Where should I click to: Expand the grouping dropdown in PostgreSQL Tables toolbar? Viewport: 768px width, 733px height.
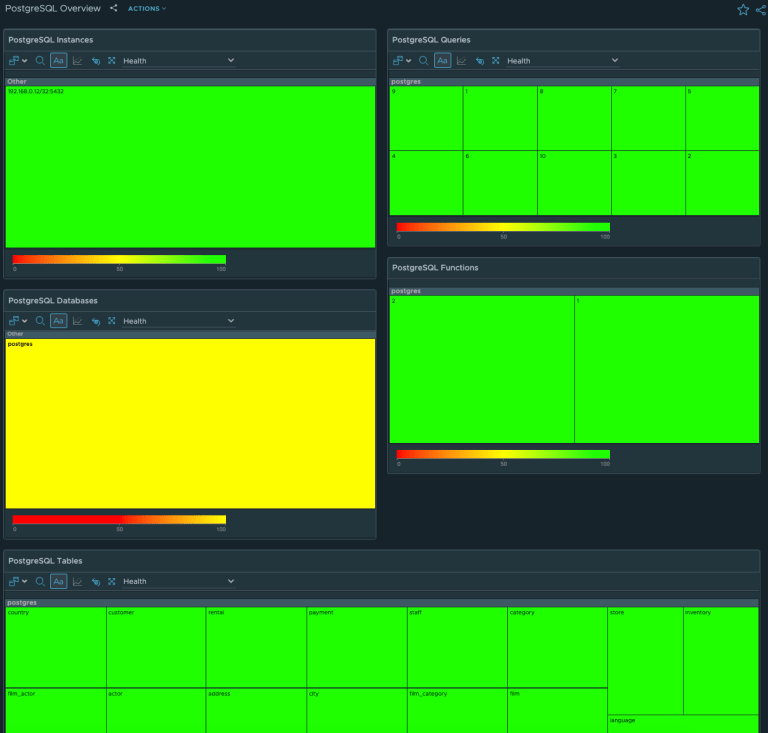tap(18, 581)
